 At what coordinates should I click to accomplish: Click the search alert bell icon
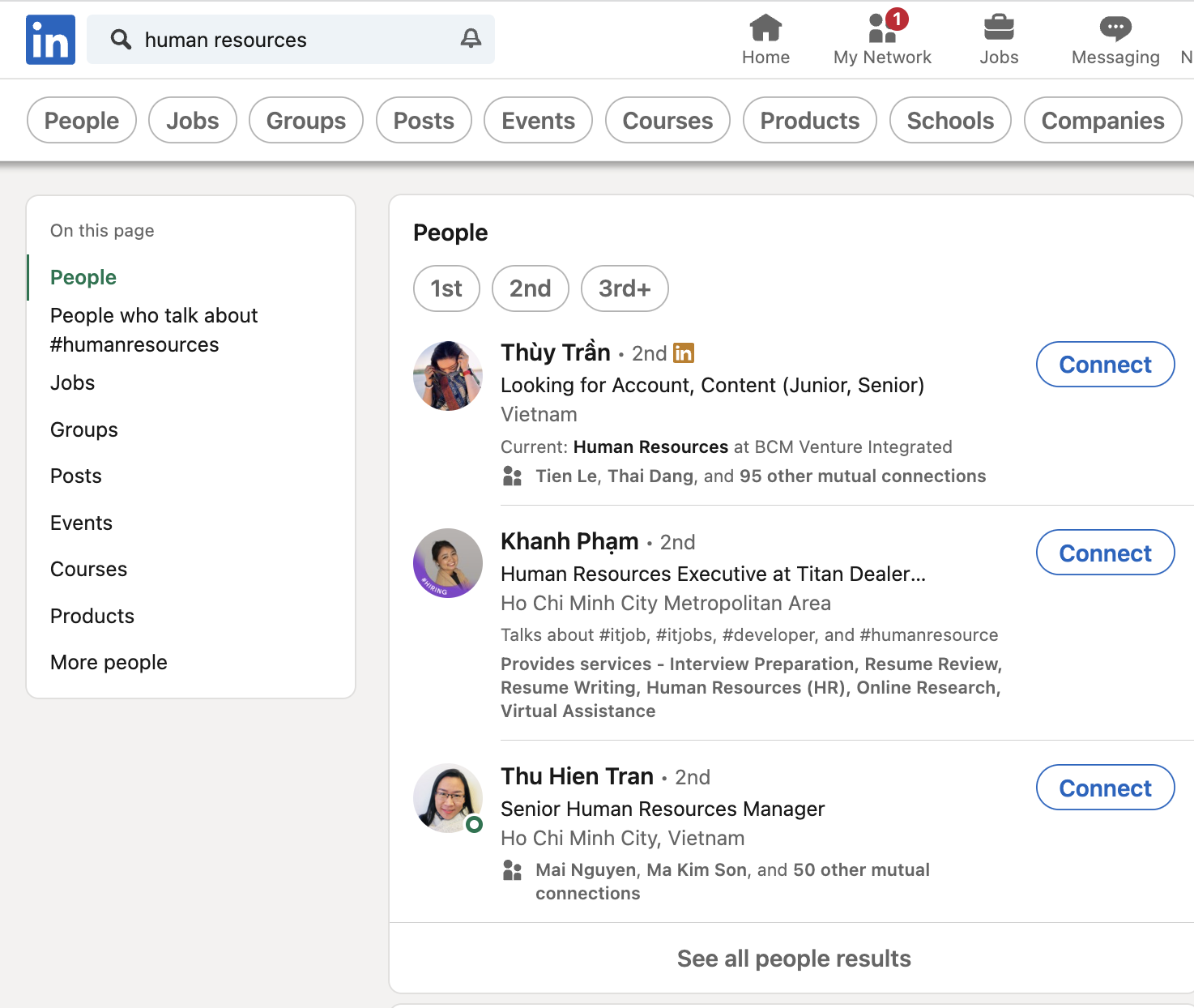pyautogui.click(x=471, y=39)
